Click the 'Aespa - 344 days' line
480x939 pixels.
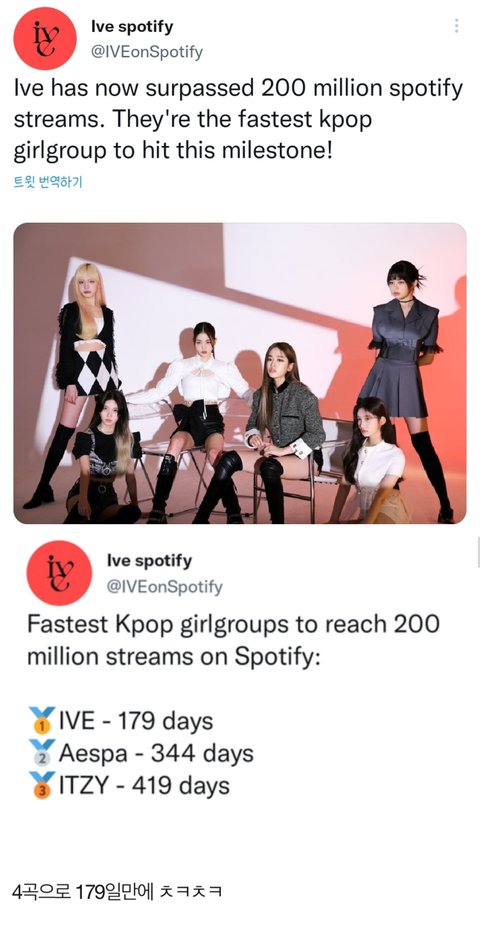(156, 753)
